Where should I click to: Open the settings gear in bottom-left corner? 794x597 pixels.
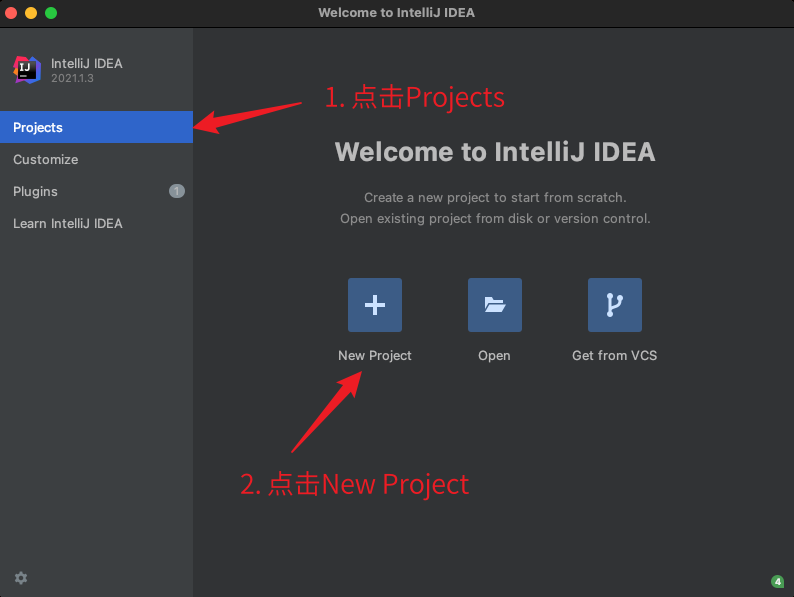click(21, 578)
